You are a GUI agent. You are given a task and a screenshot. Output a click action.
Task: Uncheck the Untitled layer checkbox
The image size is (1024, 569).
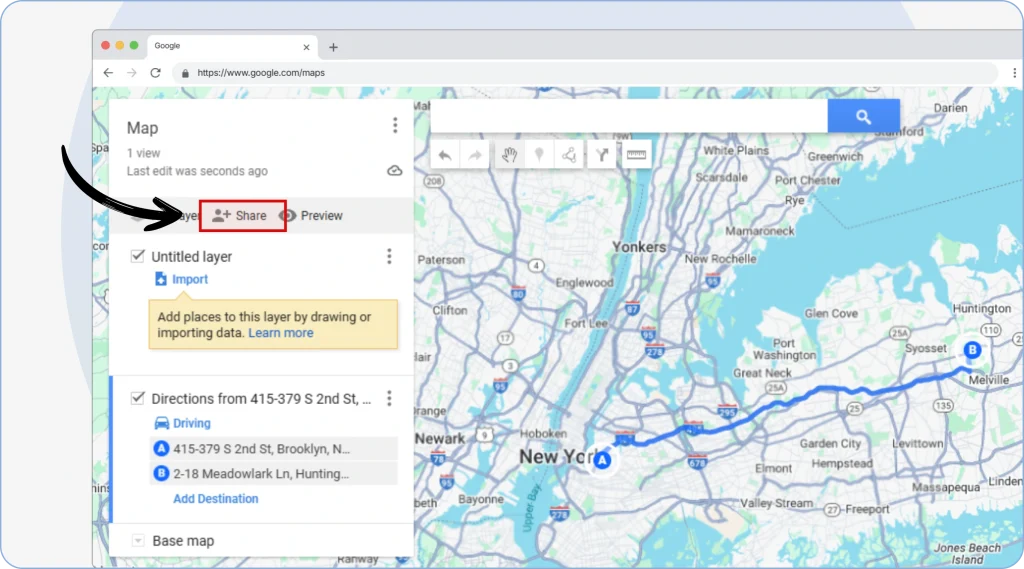tap(137, 255)
